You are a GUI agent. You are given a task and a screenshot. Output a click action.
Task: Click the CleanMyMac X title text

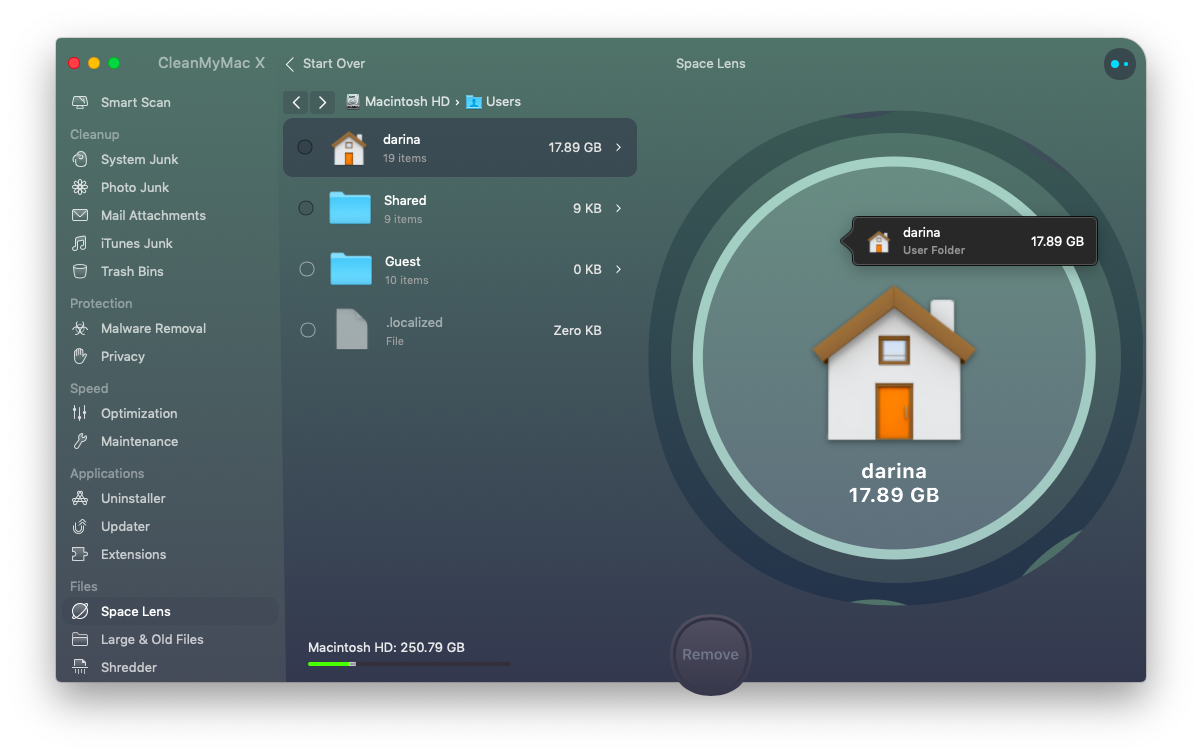click(211, 63)
